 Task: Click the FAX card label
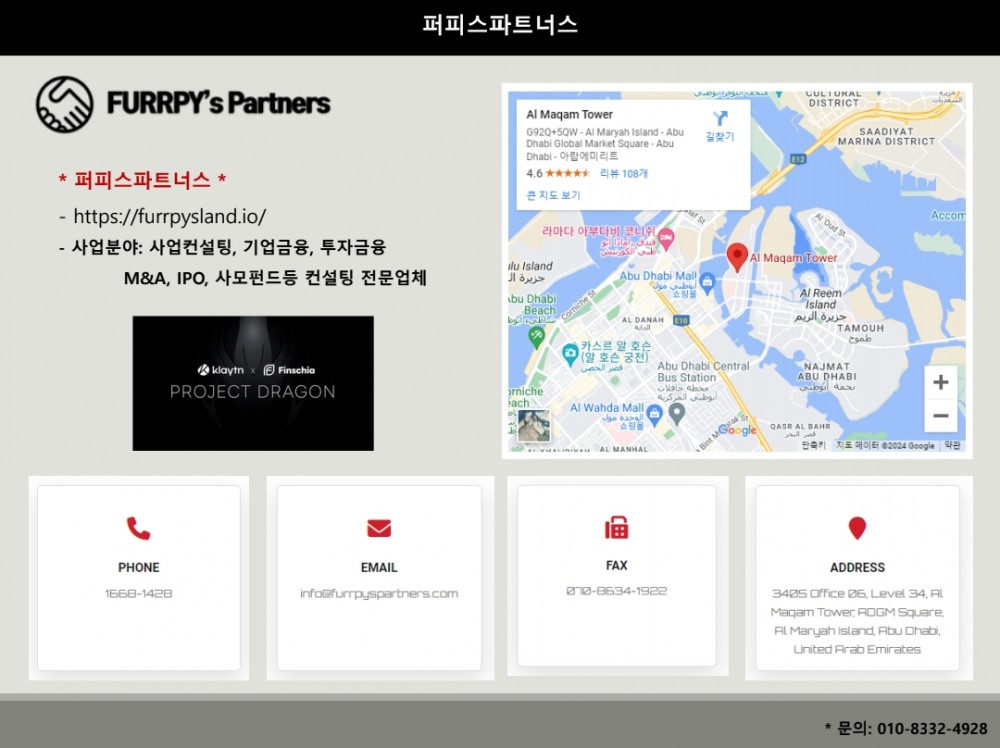pyautogui.click(x=617, y=566)
